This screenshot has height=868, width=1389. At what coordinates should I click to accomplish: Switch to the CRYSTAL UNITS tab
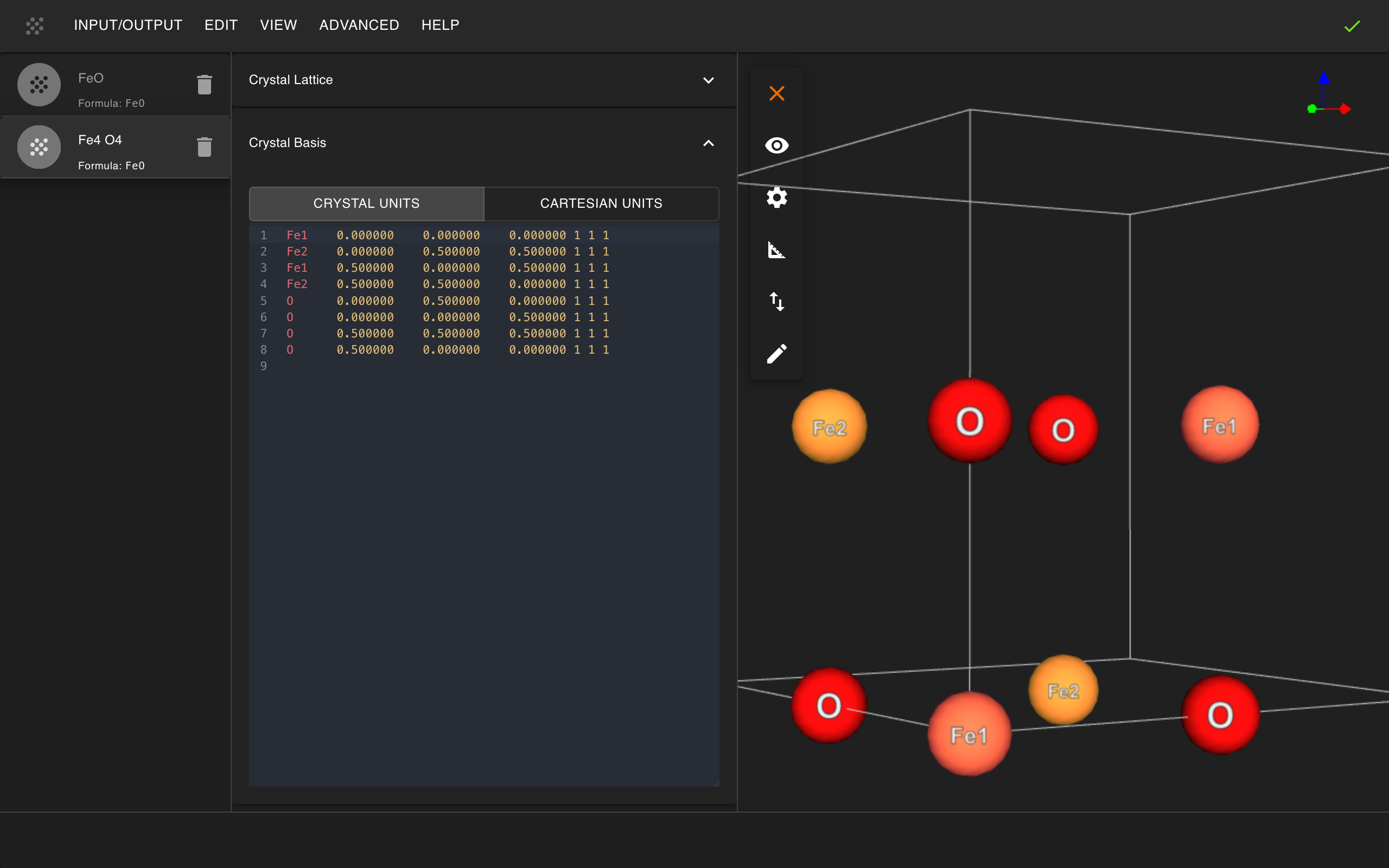366,203
